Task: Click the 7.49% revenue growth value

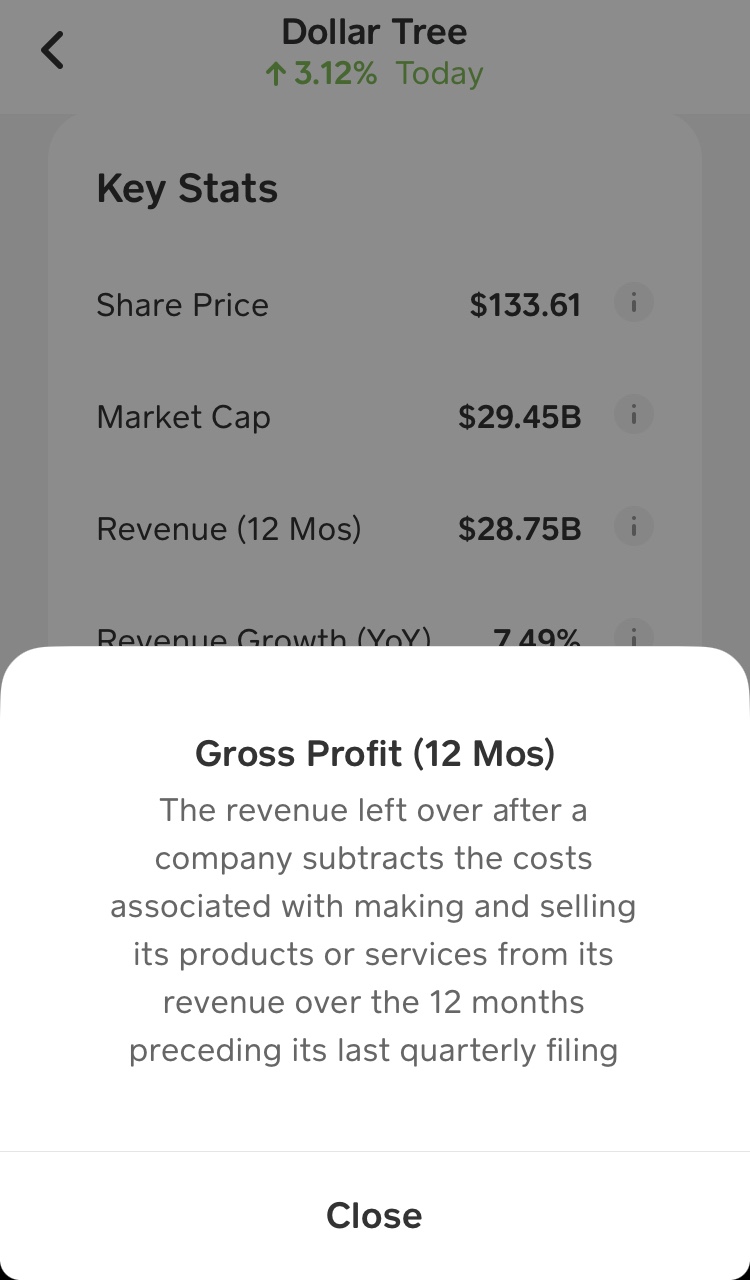Action: pos(536,637)
